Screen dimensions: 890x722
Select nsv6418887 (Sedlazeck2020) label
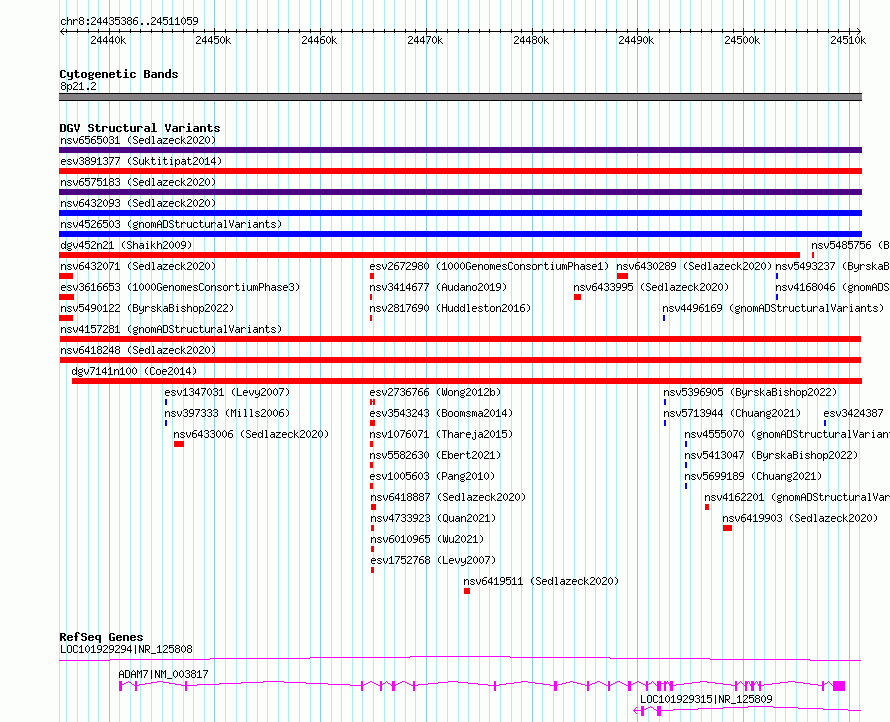(x=448, y=497)
